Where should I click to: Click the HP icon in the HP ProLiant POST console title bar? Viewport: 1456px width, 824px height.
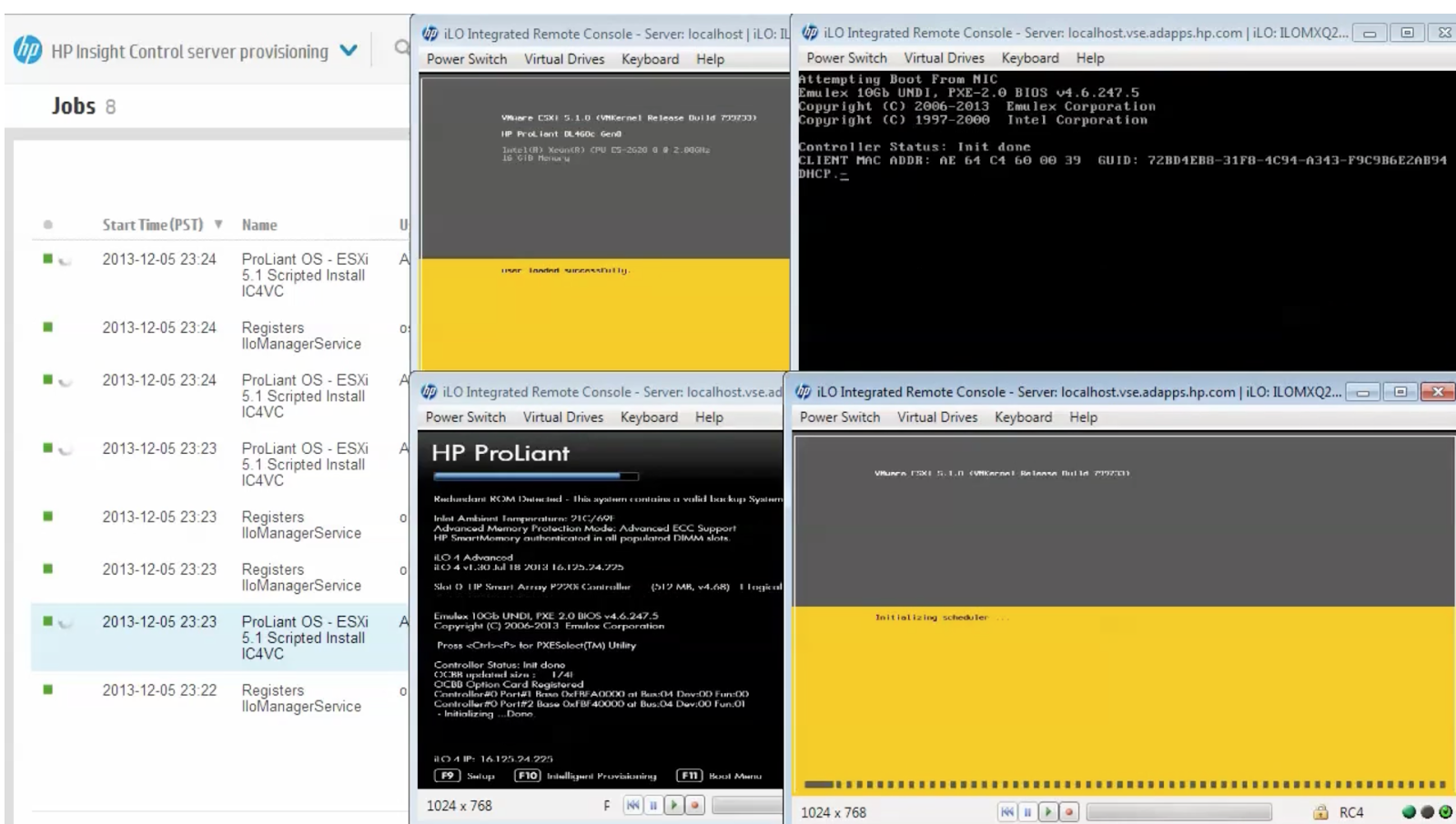430,392
